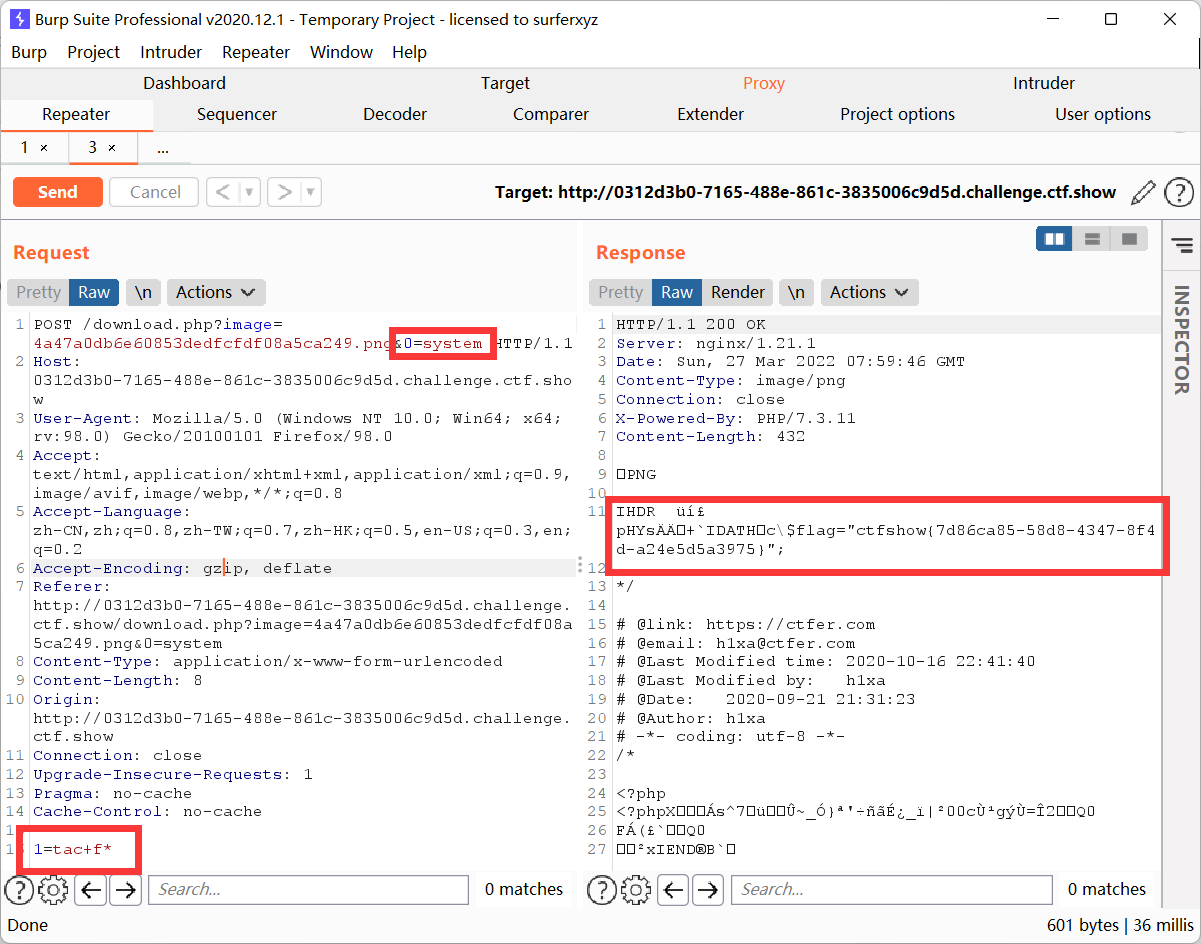This screenshot has width=1201, height=944.
Task: Switch to the Comparer tab
Action: (x=551, y=114)
